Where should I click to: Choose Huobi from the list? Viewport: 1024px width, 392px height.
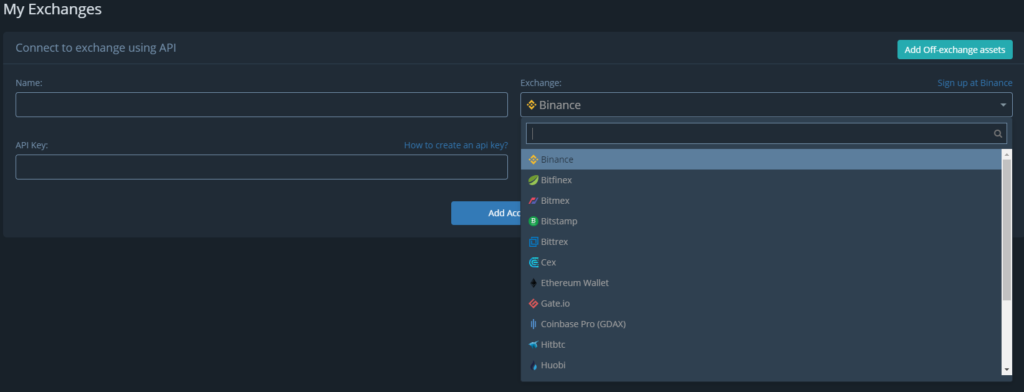pyautogui.click(x=761, y=365)
